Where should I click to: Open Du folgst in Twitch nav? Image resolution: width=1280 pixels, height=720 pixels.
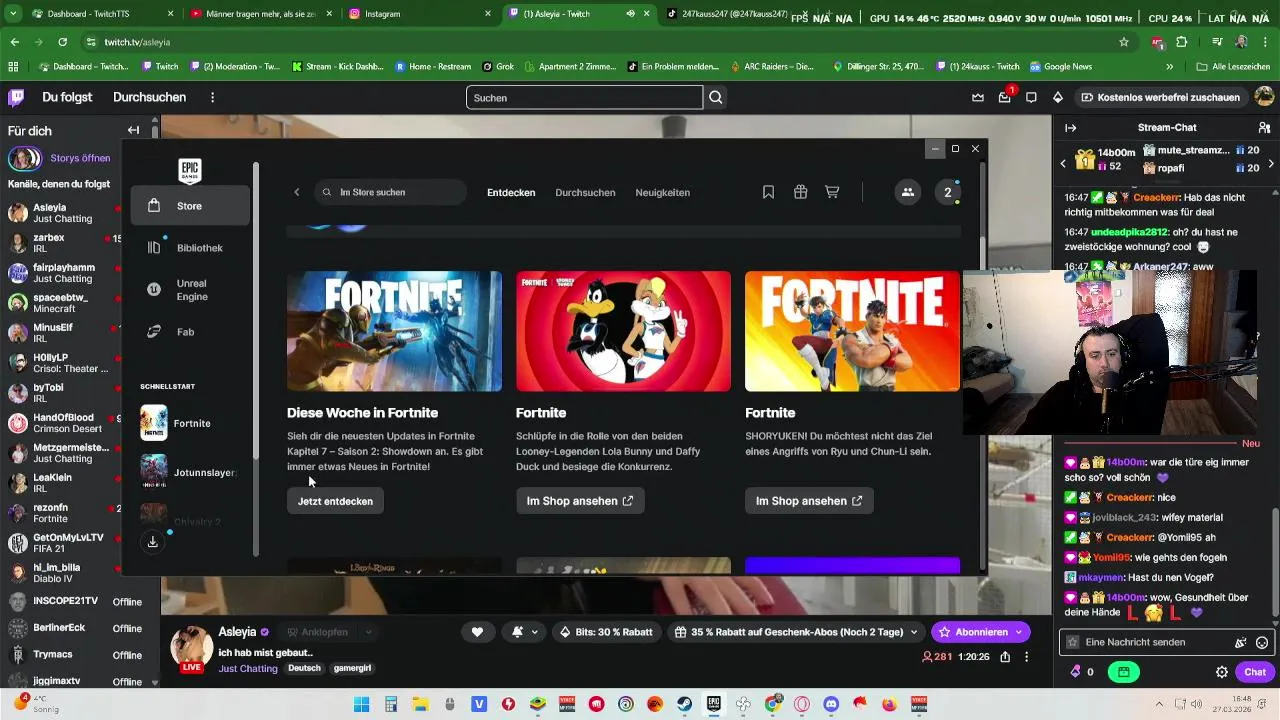coord(68,97)
